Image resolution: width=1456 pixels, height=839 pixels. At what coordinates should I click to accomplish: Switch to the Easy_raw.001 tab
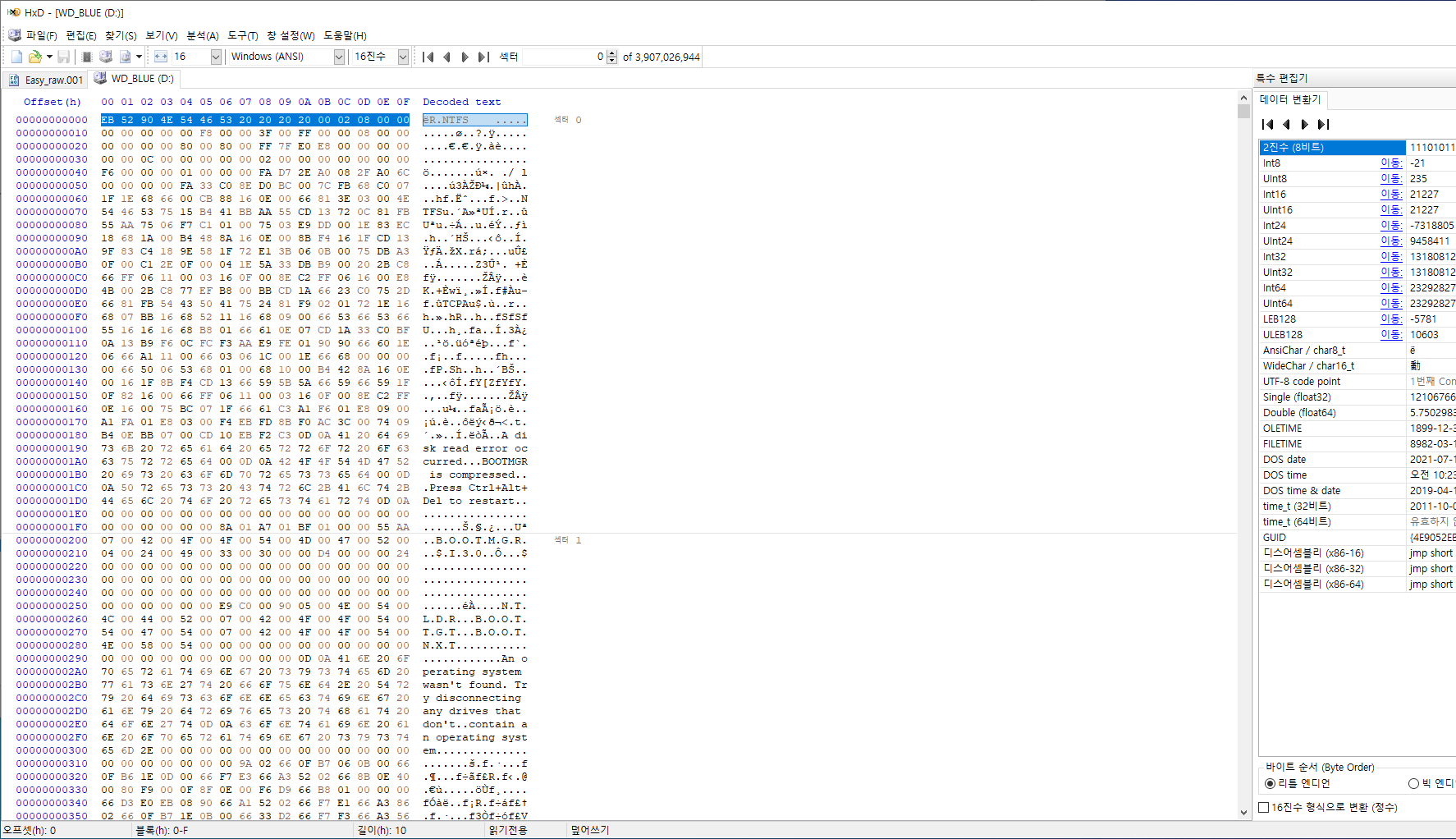pyautogui.click(x=47, y=80)
